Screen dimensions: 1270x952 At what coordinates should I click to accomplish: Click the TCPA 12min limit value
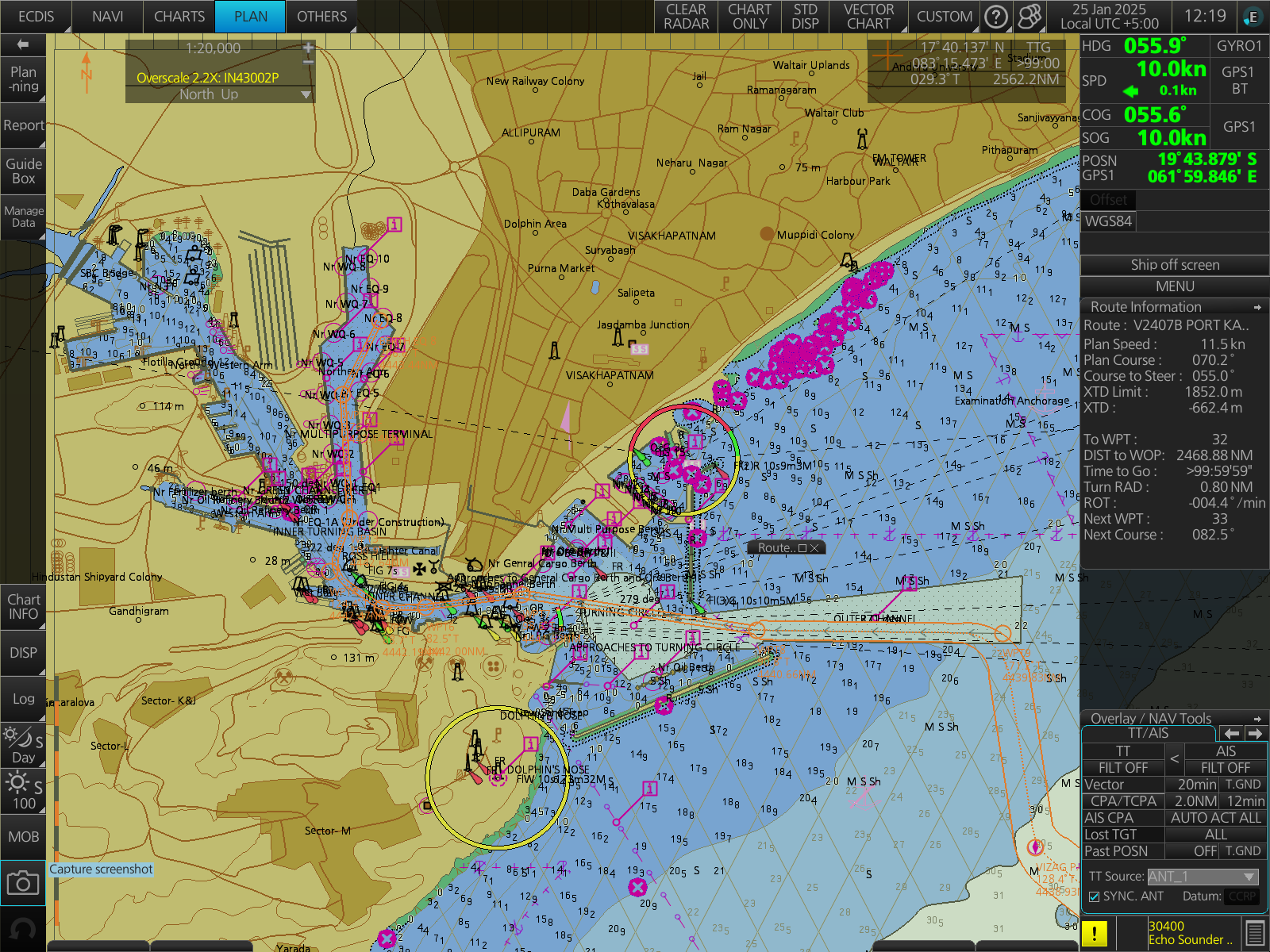click(x=1245, y=801)
